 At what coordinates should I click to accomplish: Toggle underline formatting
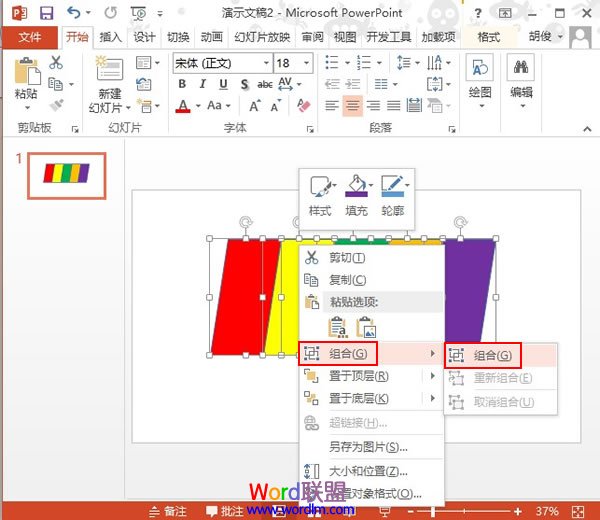223,84
